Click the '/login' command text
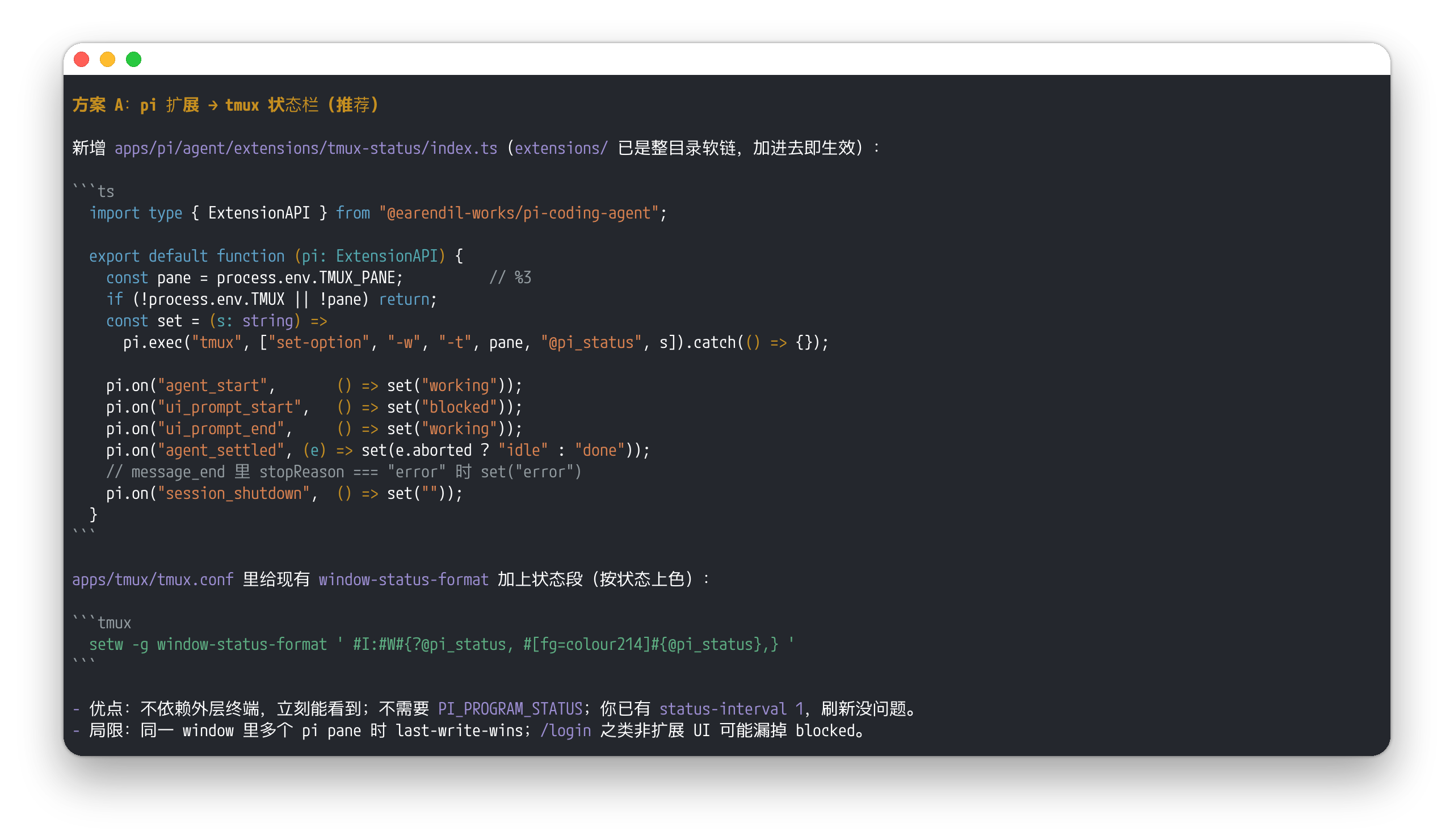Screen dimensions: 1454x840 (565, 730)
